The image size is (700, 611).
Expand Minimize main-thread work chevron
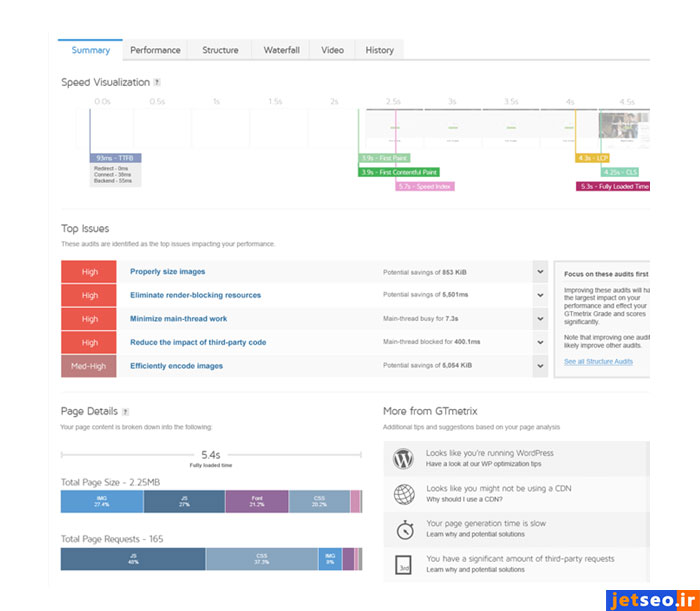(540, 319)
